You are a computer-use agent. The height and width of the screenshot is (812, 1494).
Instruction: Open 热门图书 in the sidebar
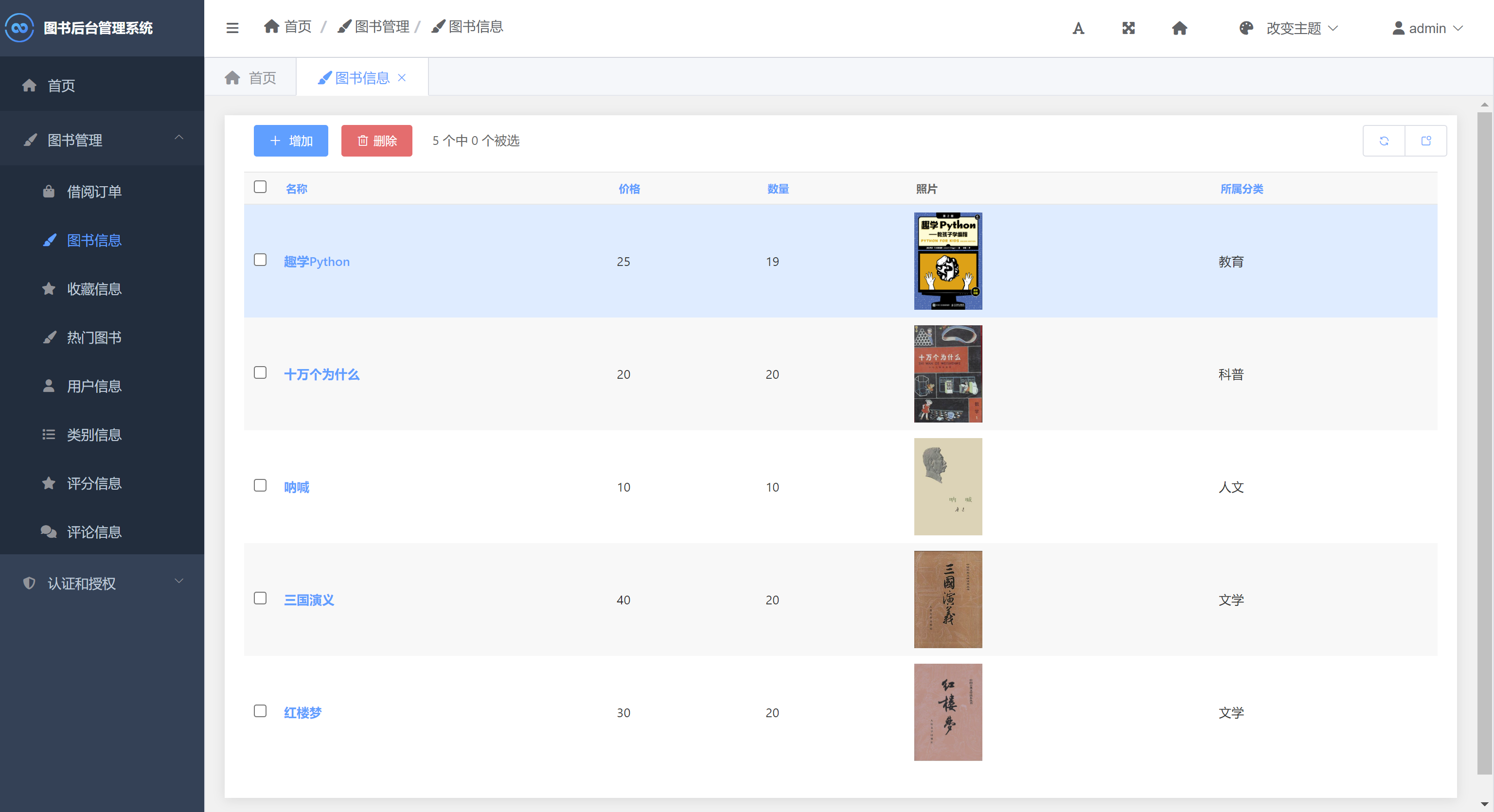[x=94, y=337]
